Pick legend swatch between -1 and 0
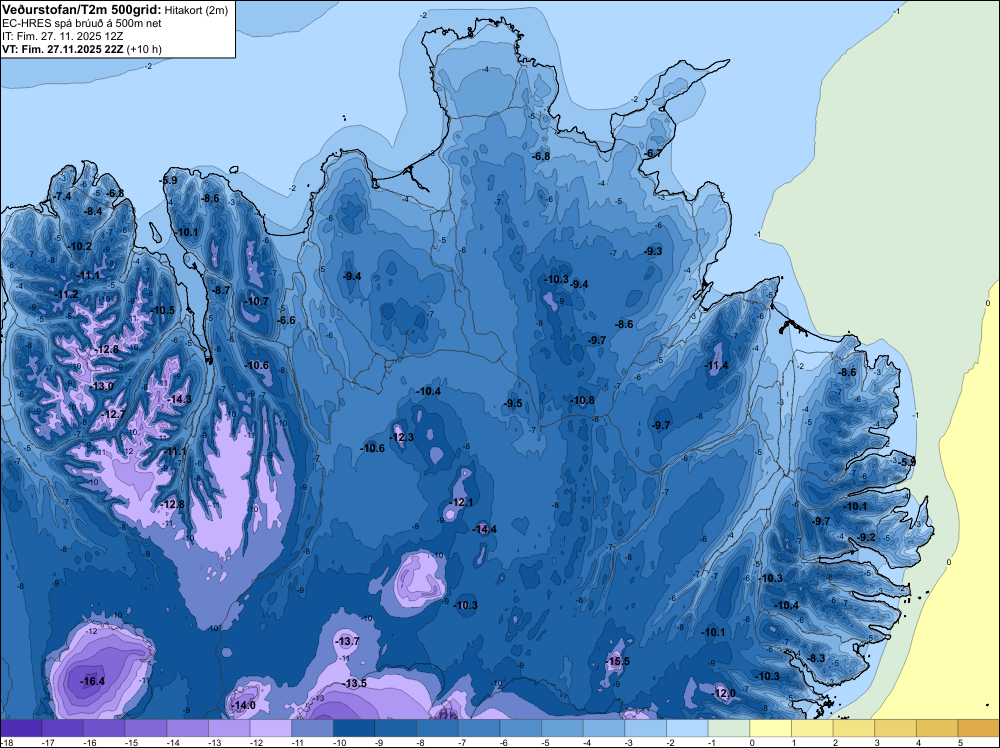Screen dimensions: 1000x748 click(x=729, y=728)
